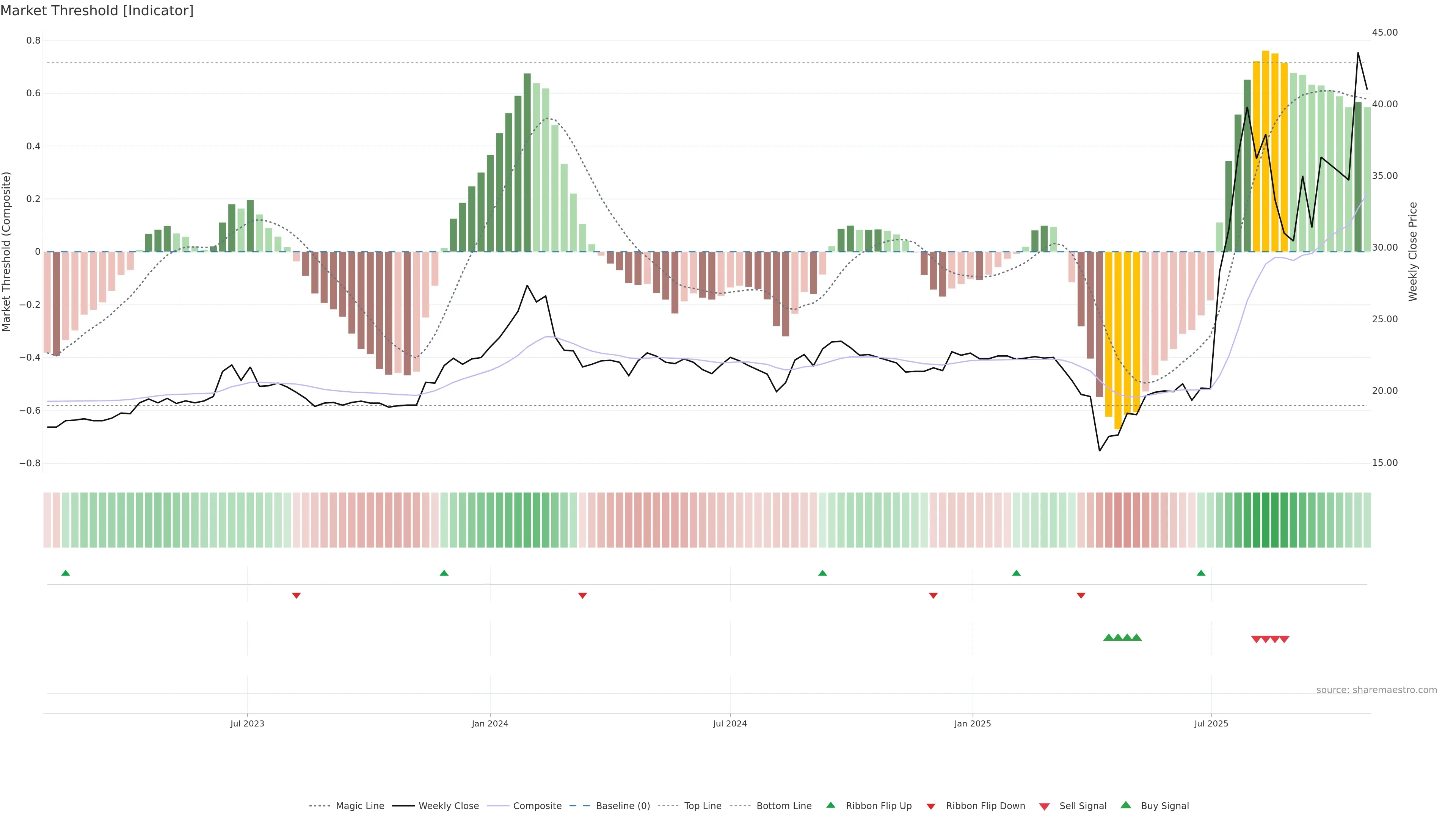Click the Market Threshold [Indicator] title
Screen dimensions: 1456x819
point(97,11)
